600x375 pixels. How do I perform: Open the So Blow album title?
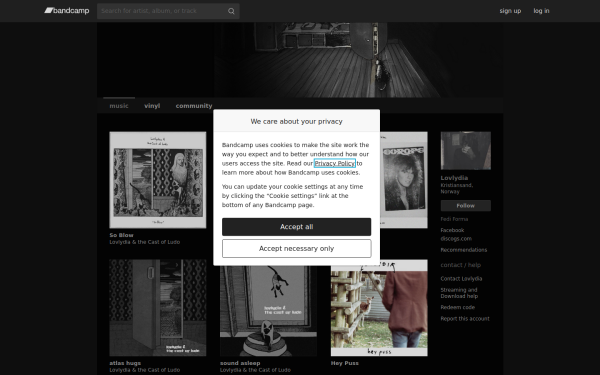click(121, 235)
